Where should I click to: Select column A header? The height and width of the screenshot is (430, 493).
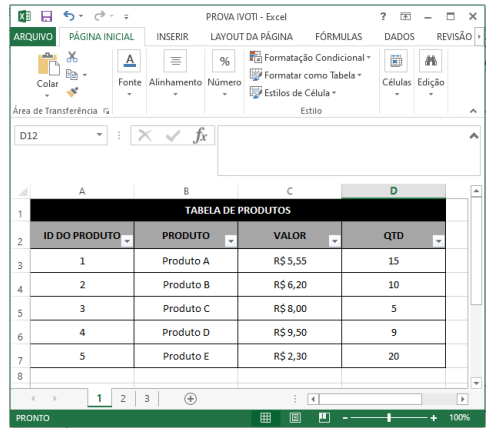[82, 191]
